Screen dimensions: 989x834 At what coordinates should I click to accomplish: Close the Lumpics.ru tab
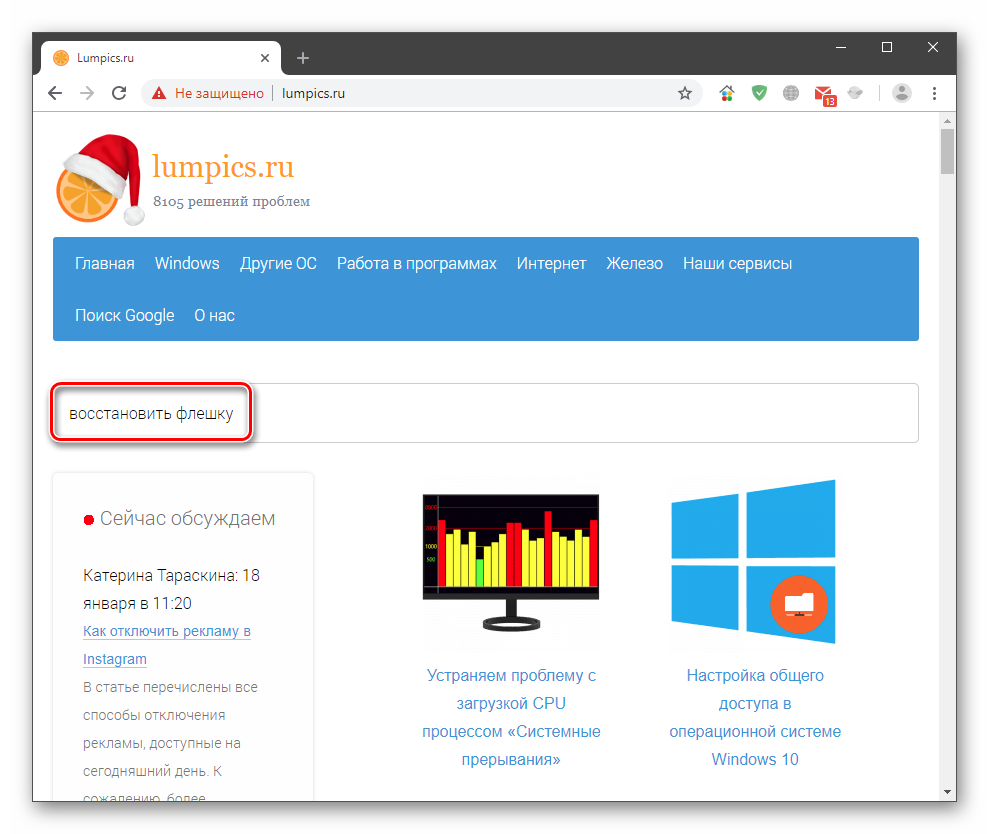tap(265, 58)
